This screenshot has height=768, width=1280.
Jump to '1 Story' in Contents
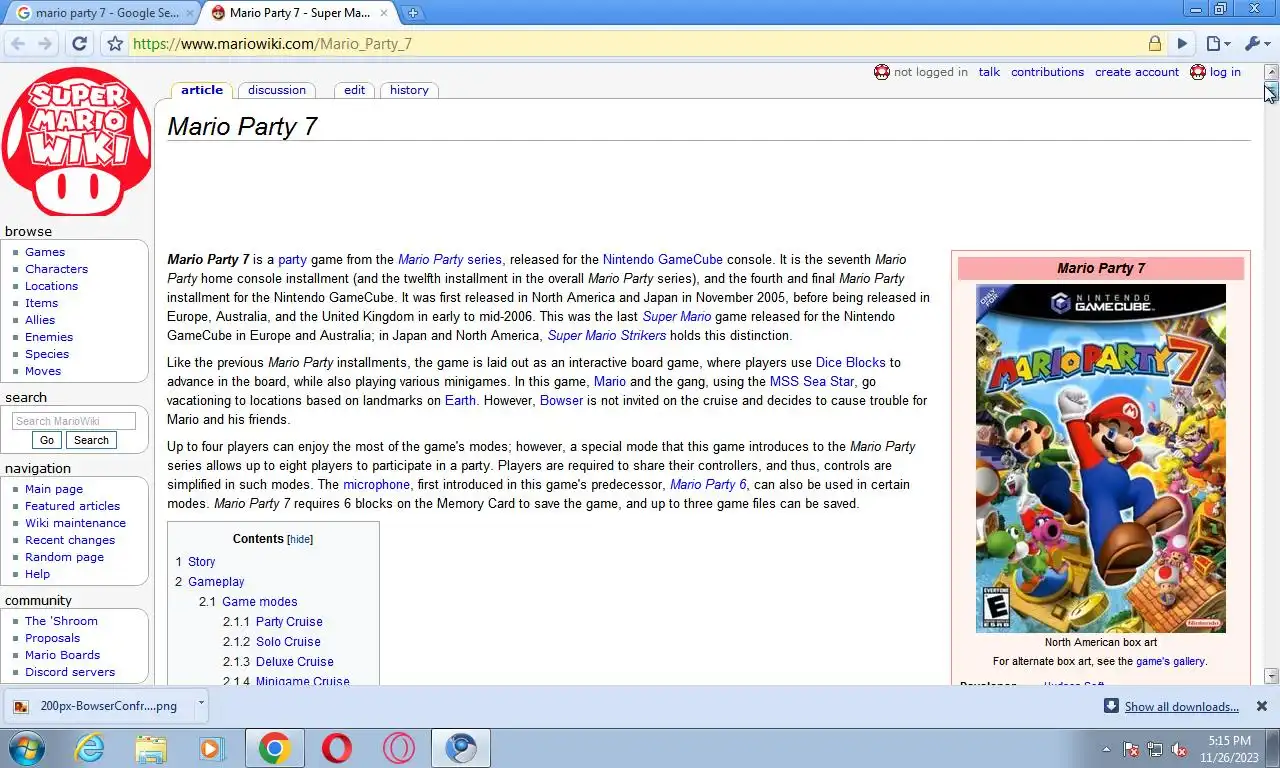[195, 562]
